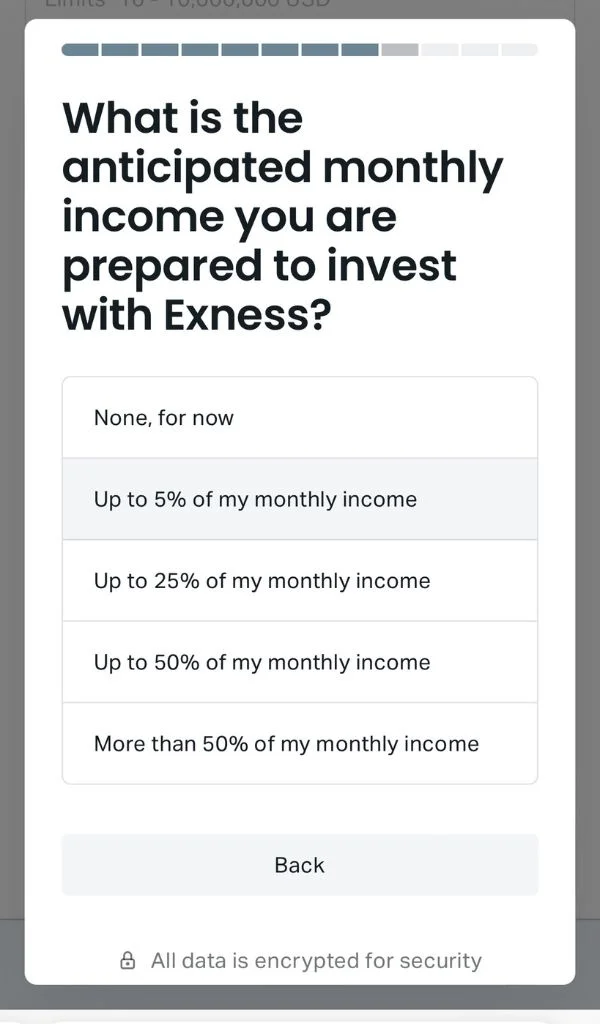The height and width of the screenshot is (1024, 600).
Task: Click the first filled progress segment
Action: (82, 48)
